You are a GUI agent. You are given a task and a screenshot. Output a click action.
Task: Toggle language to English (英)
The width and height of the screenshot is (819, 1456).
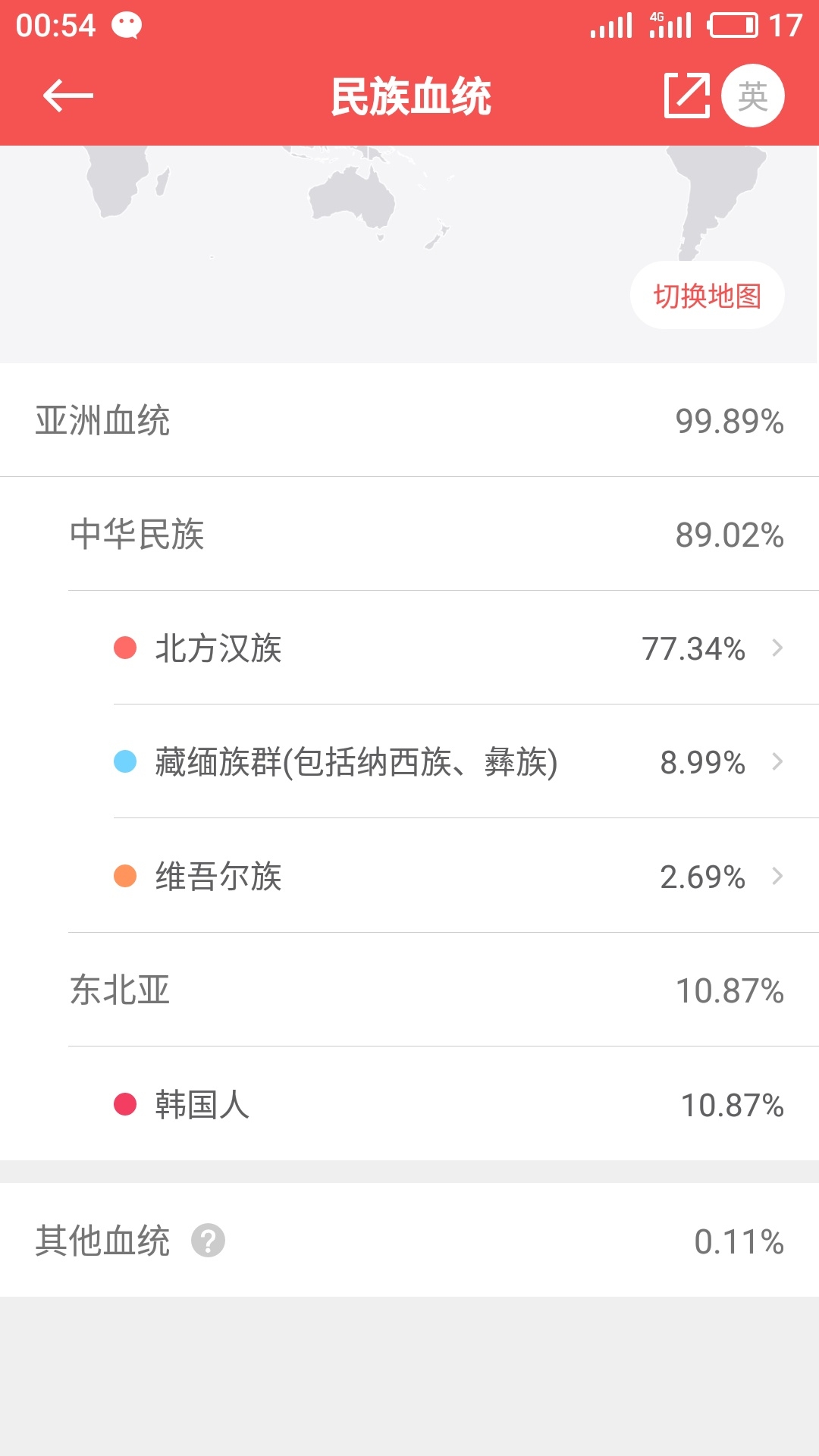pos(752,96)
